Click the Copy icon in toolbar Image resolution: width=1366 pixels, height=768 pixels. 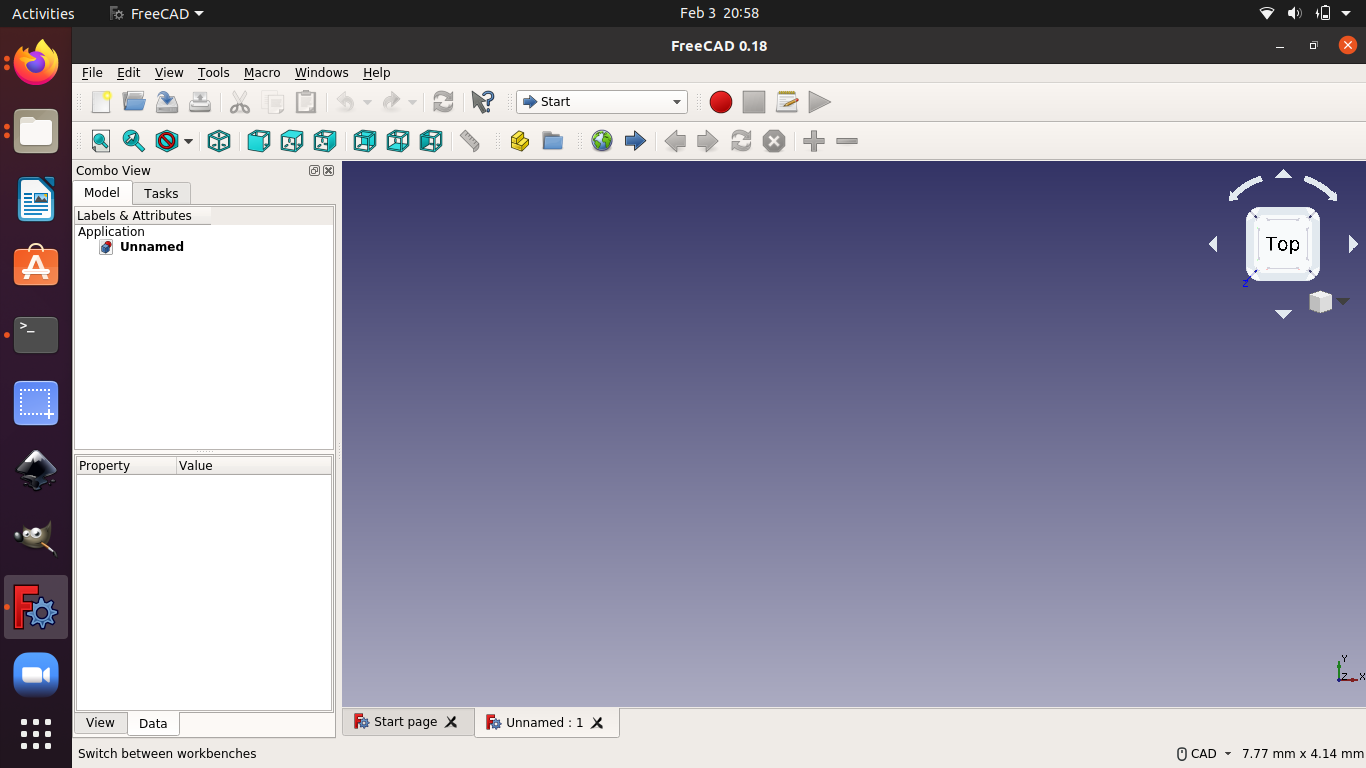(x=273, y=102)
